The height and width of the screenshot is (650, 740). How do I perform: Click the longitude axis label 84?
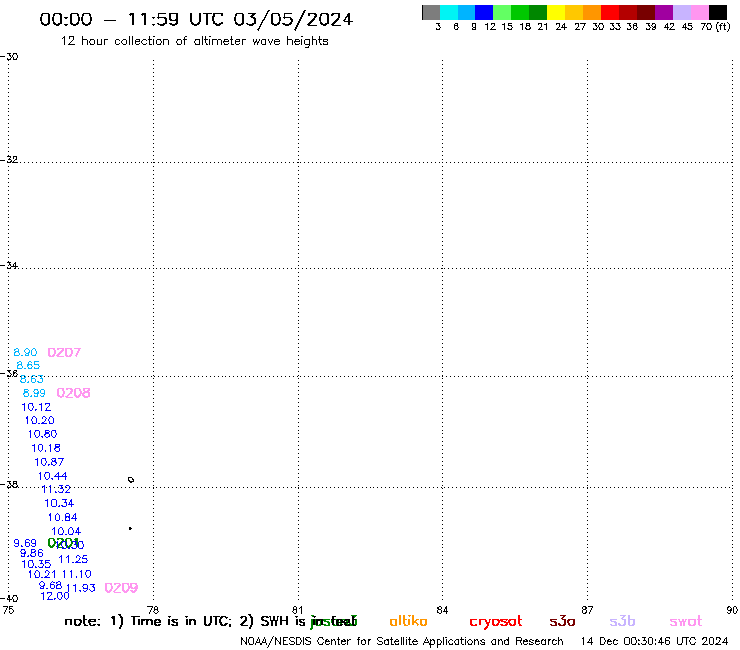pos(442,610)
